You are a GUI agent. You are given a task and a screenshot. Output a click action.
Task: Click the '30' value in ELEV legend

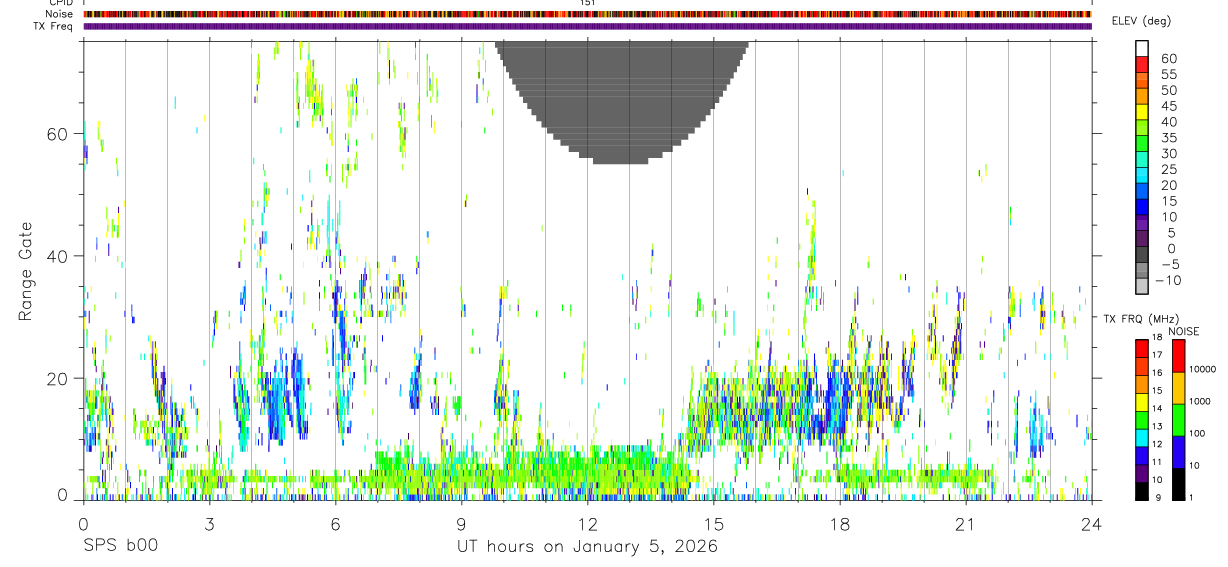(1168, 154)
